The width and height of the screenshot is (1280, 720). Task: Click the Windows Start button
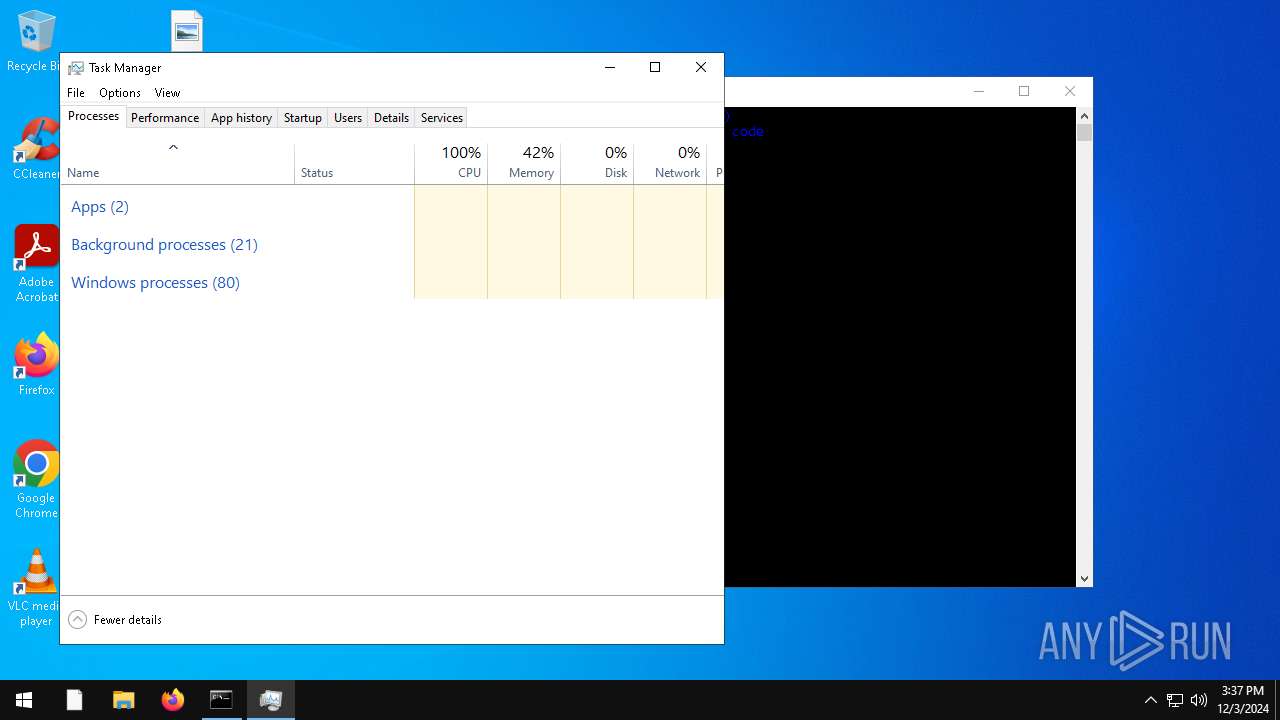pyautogui.click(x=24, y=700)
